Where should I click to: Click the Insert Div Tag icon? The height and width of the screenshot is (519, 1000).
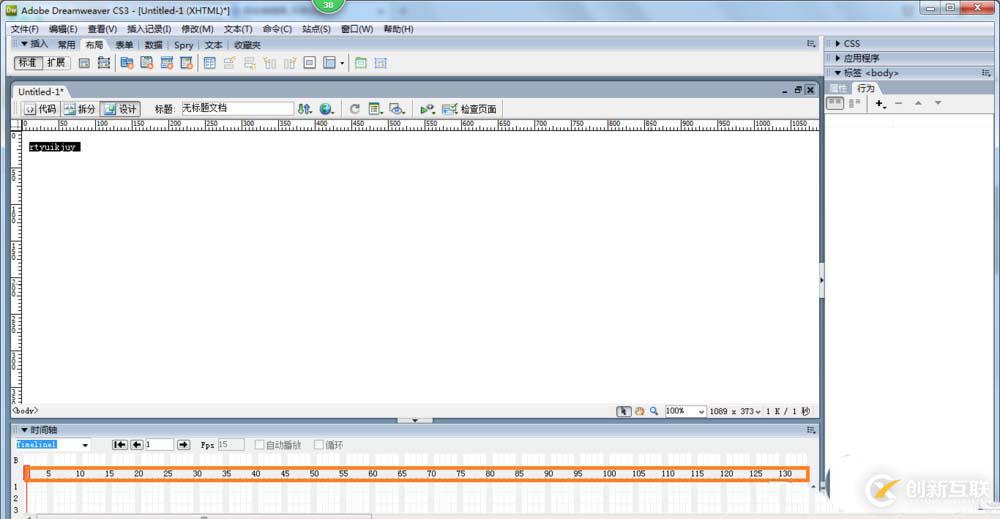84,63
